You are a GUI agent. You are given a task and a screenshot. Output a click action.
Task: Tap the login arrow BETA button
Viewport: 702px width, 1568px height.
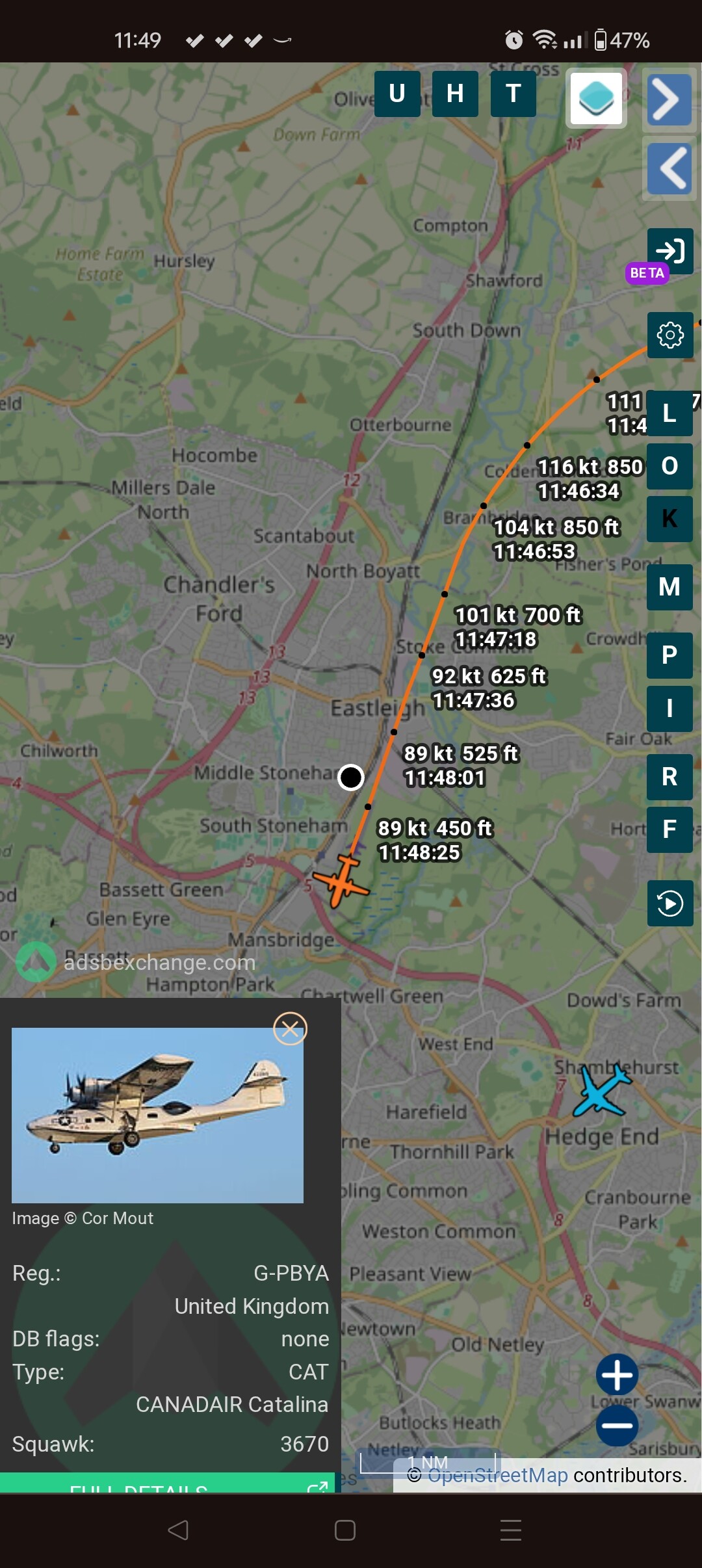670,252
